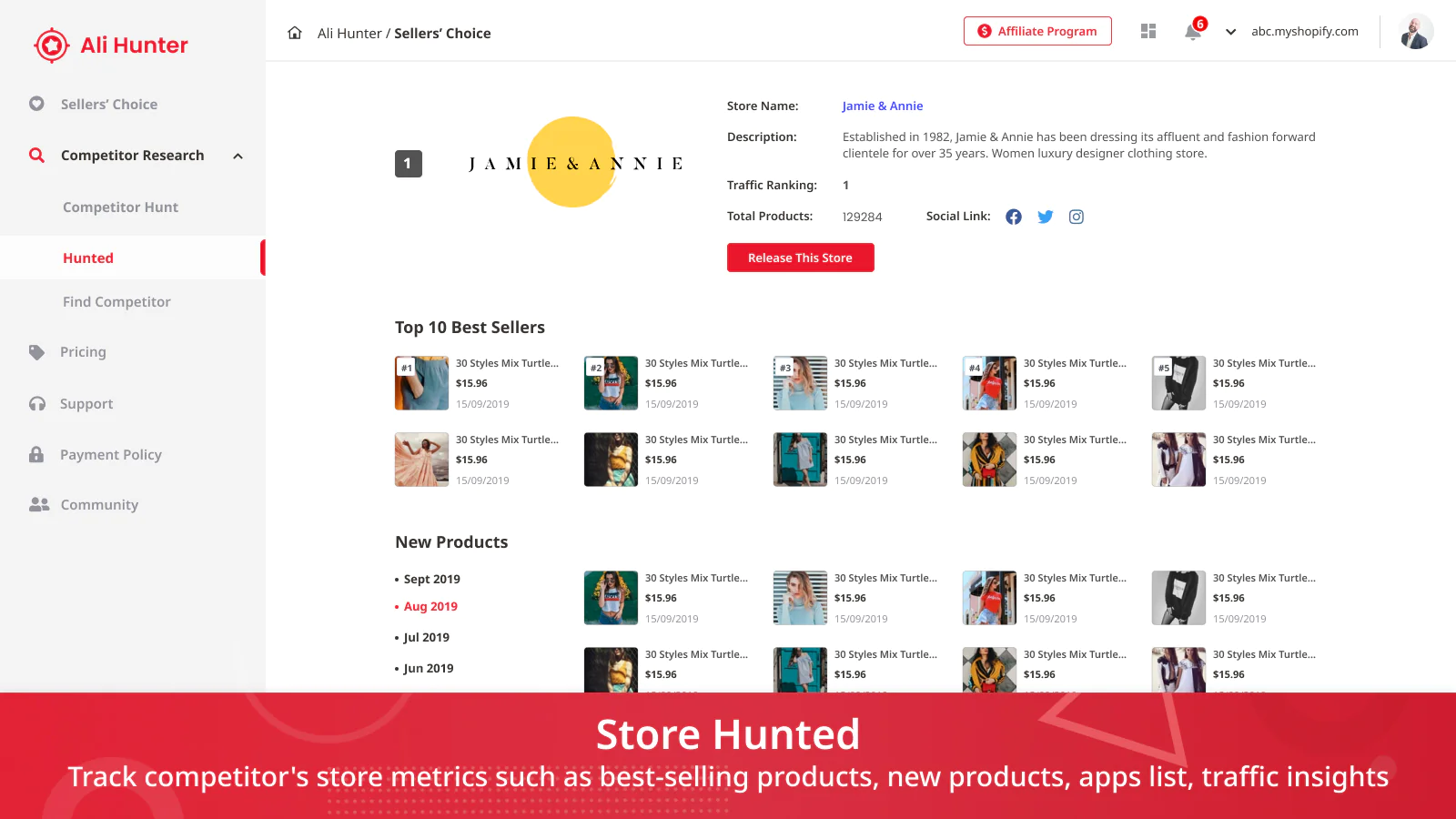Image resolution: width=1456 pixels, height=819 pixels.
Task: Click the Community people icon
Action: (39, 504)
